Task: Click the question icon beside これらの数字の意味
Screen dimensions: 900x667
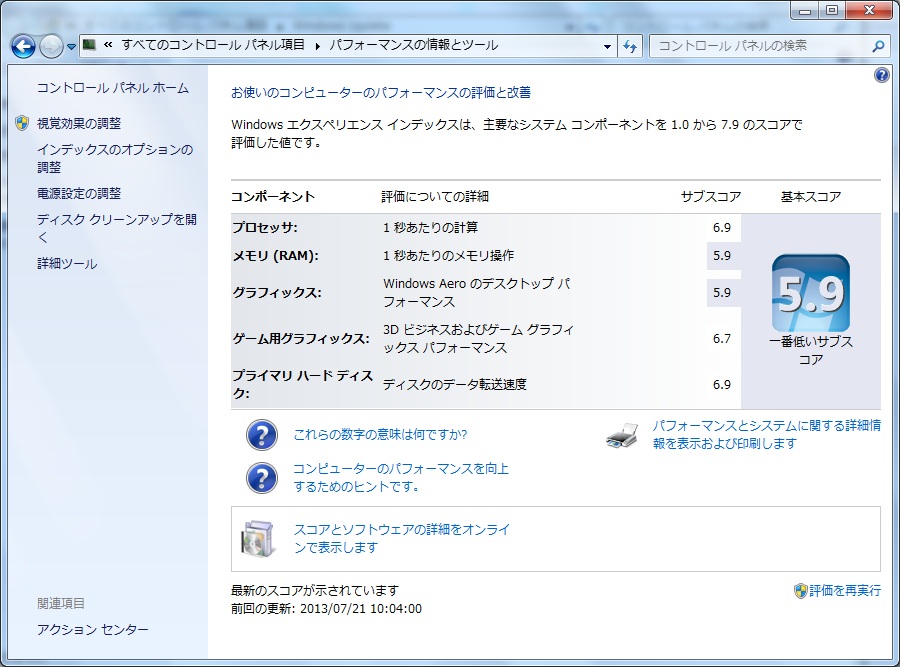Action: 262,435
